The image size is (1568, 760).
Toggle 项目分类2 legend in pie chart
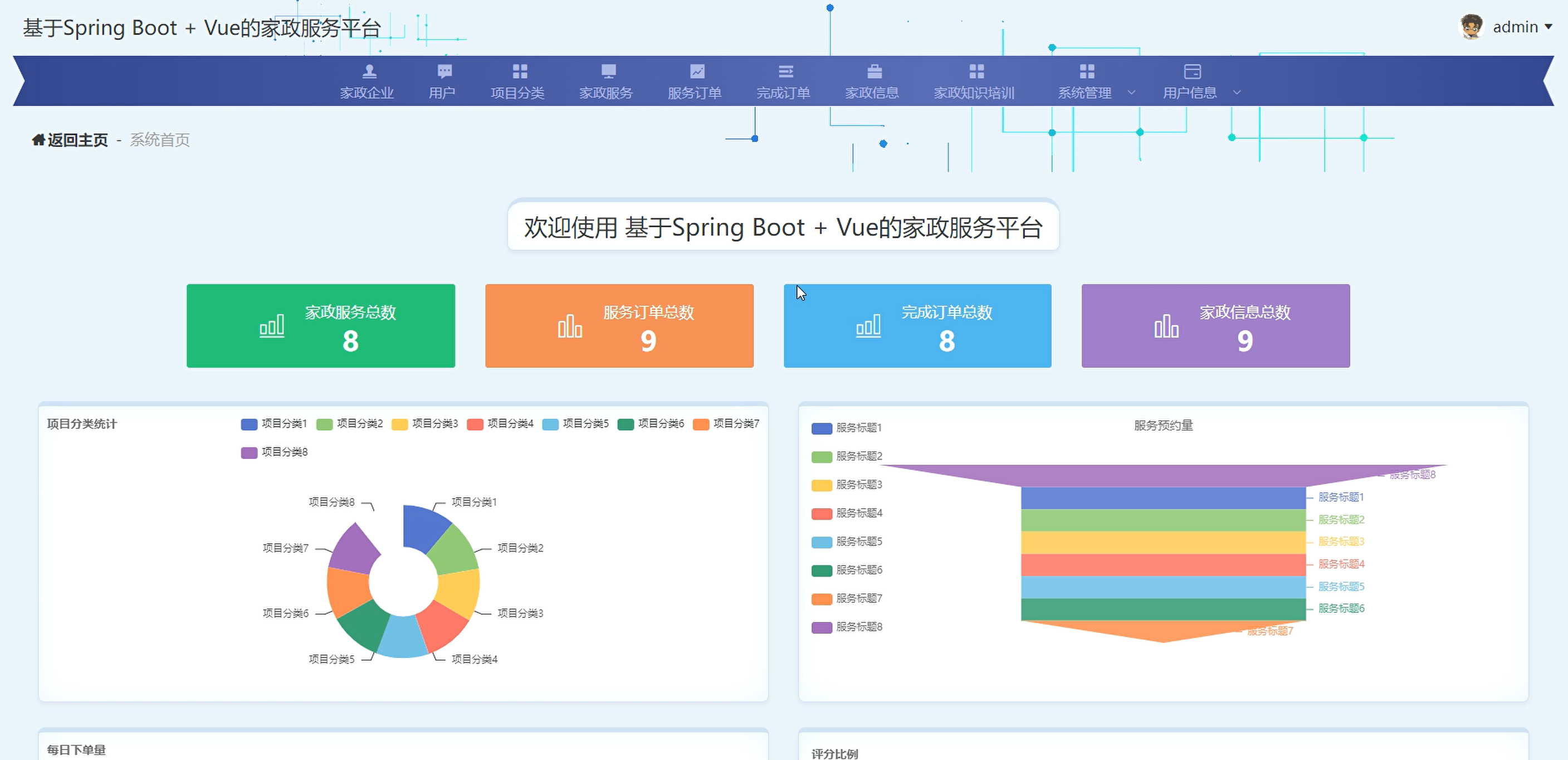coord(349,424)
